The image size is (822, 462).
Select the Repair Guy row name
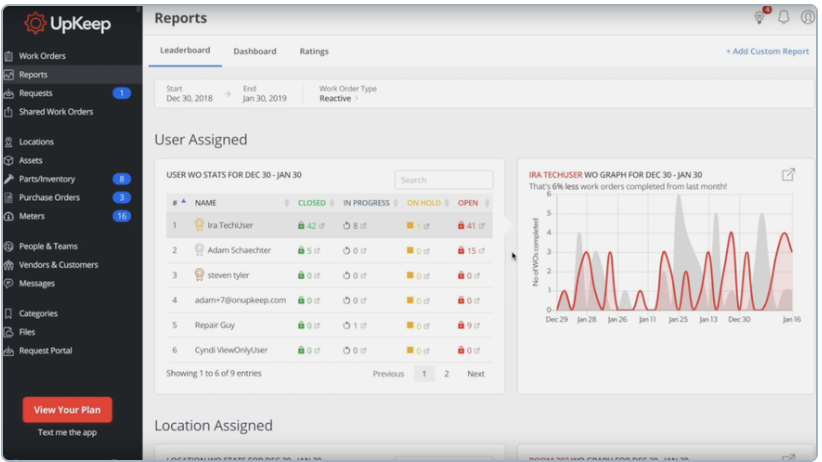[214, 325]
